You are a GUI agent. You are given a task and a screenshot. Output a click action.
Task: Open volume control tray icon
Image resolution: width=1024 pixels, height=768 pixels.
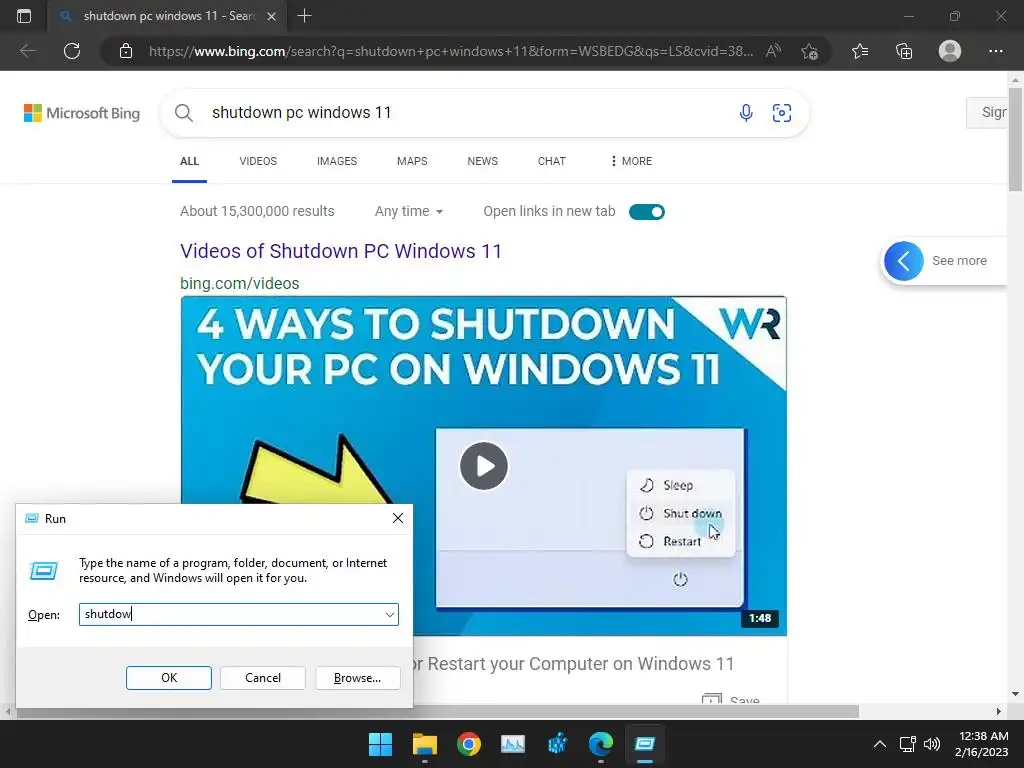click(x=932, y=744)
